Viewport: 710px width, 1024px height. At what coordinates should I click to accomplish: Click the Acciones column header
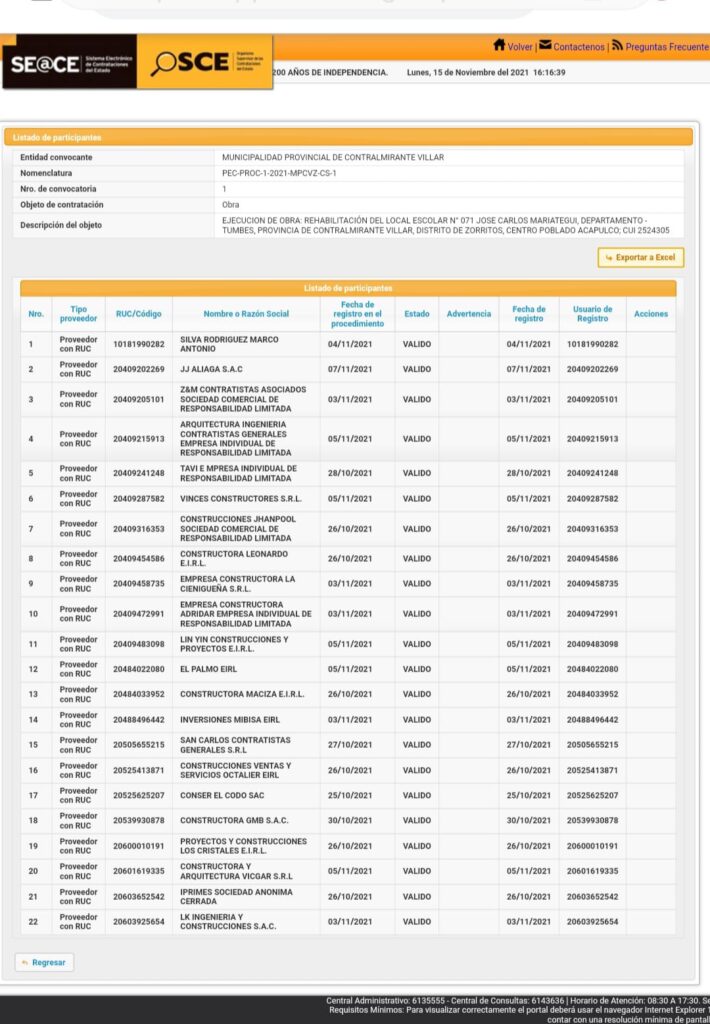point(651,314)
